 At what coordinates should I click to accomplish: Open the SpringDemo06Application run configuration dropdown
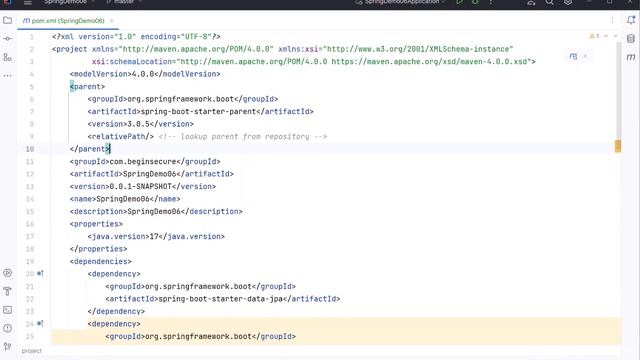point(400,2)
